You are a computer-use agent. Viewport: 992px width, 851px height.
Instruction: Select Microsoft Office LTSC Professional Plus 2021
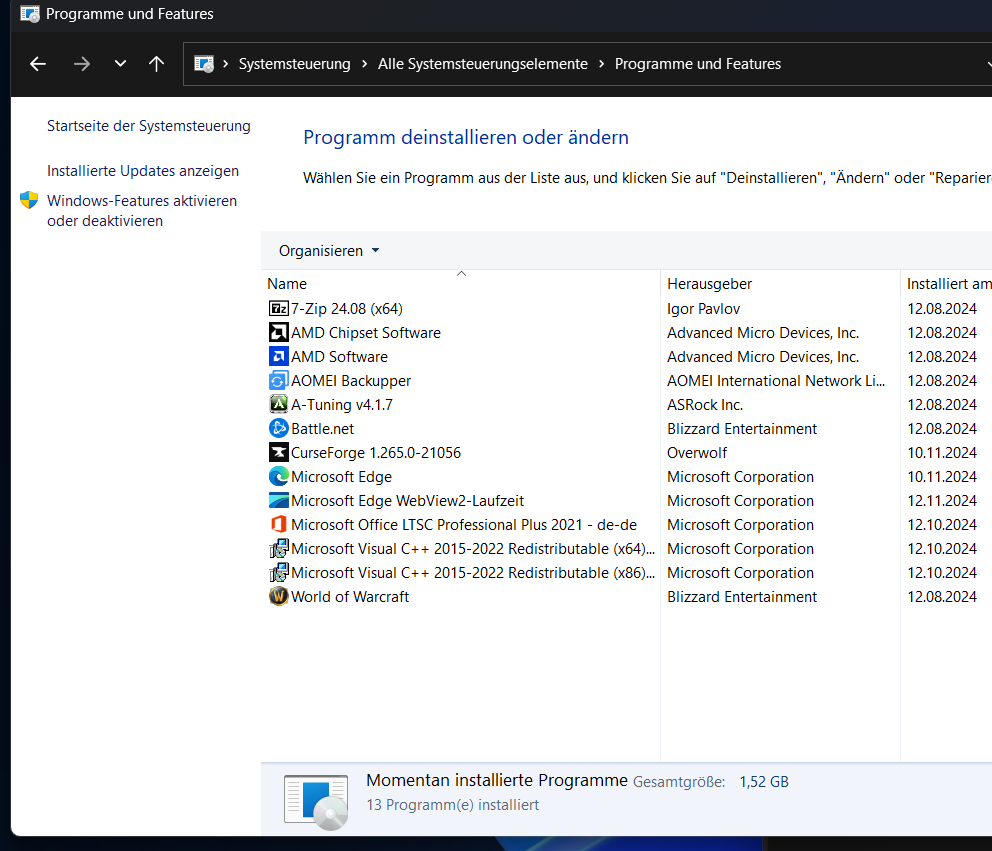(x=464, y=525)
